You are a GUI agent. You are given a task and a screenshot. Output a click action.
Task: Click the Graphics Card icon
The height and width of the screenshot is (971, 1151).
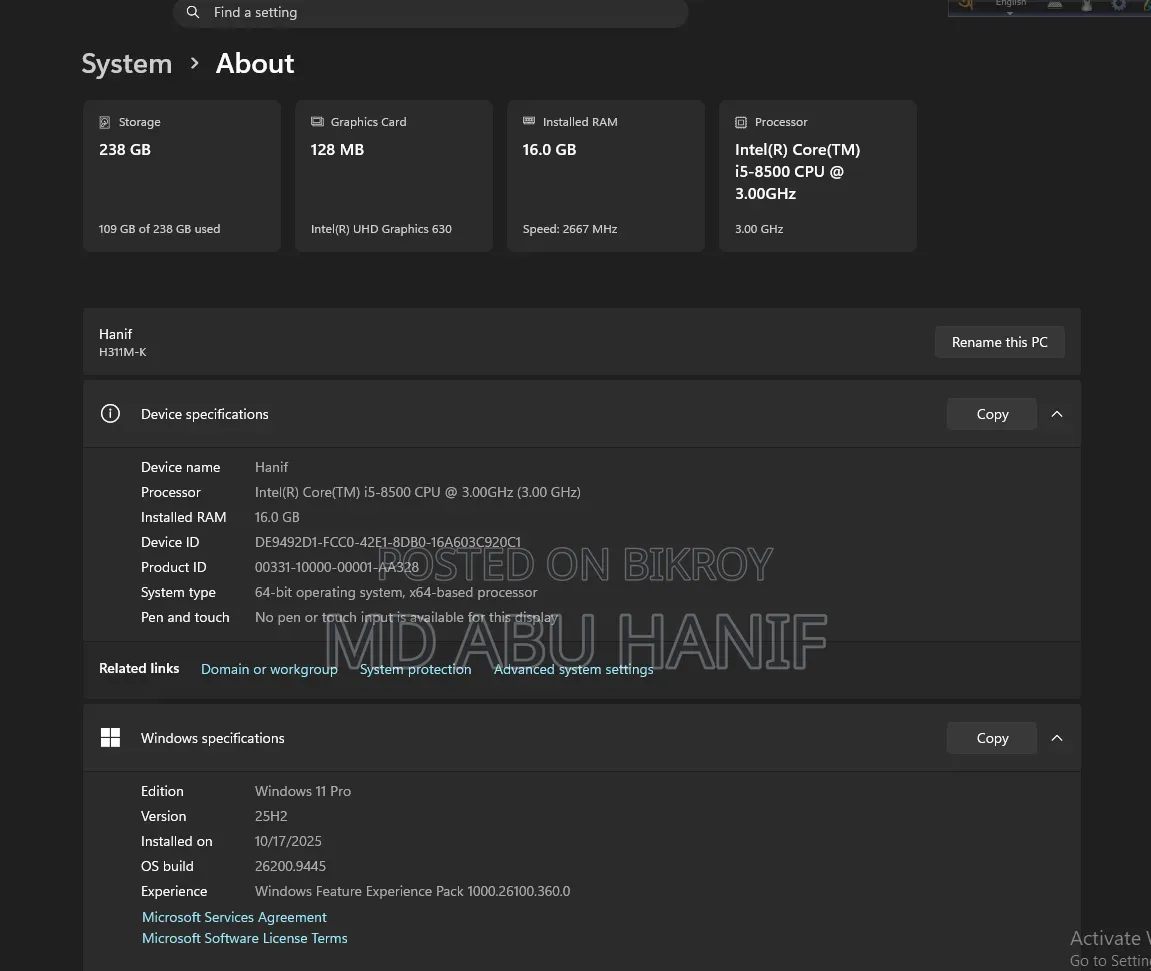pos(317,122)
